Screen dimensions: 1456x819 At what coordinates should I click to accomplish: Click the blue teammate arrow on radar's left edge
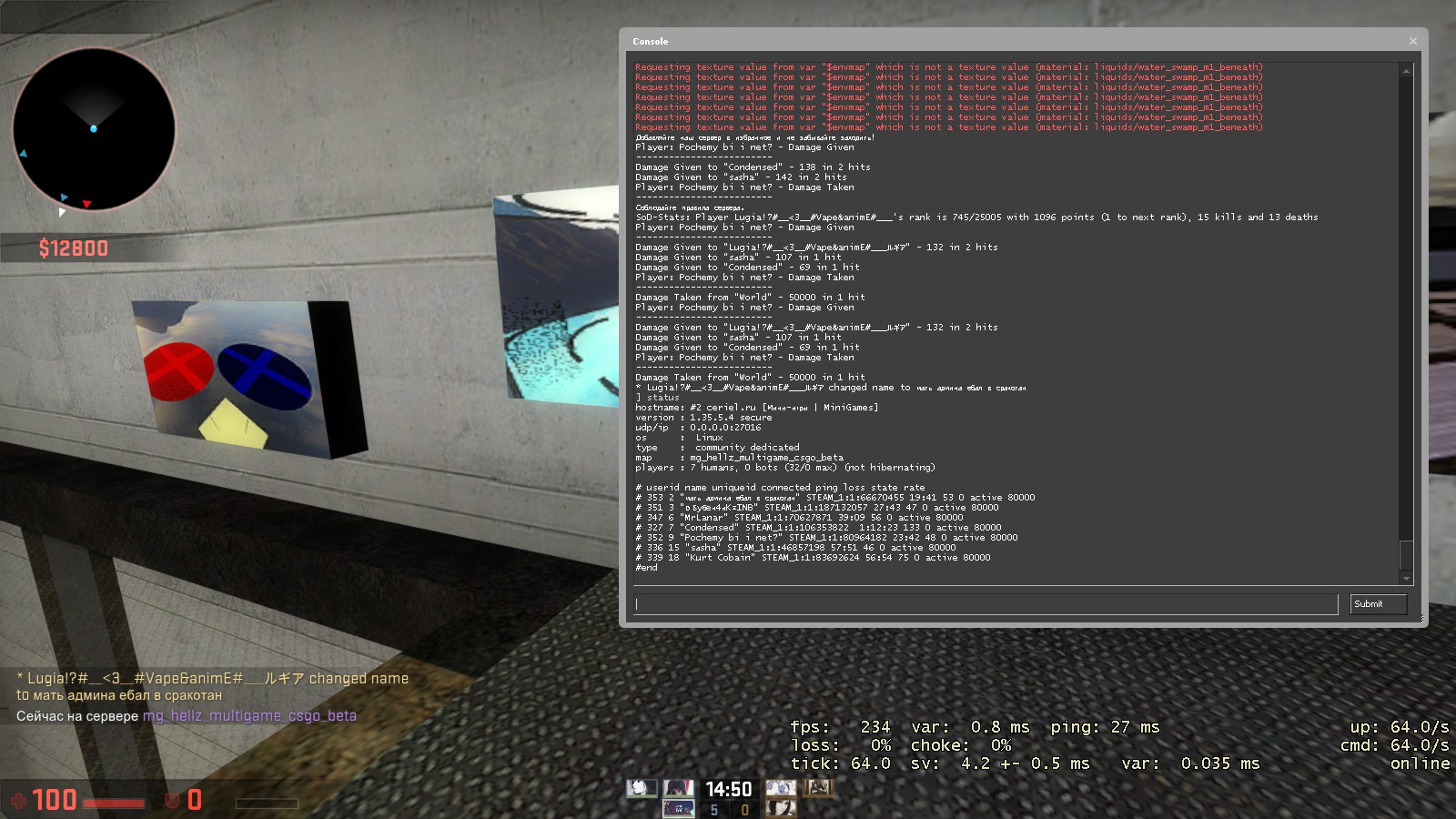click(23, 154)
